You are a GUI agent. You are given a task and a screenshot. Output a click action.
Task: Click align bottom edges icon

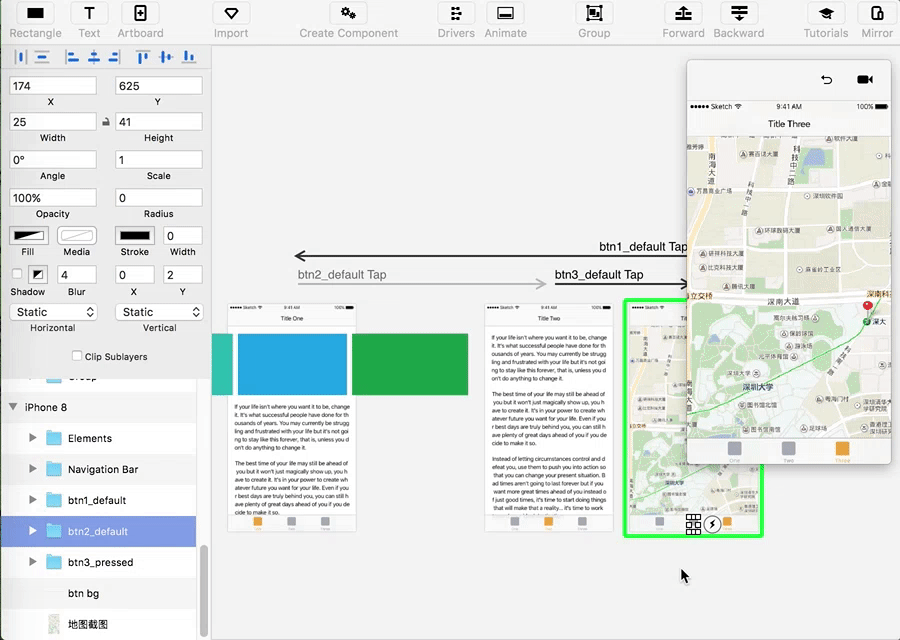point(188,57)
